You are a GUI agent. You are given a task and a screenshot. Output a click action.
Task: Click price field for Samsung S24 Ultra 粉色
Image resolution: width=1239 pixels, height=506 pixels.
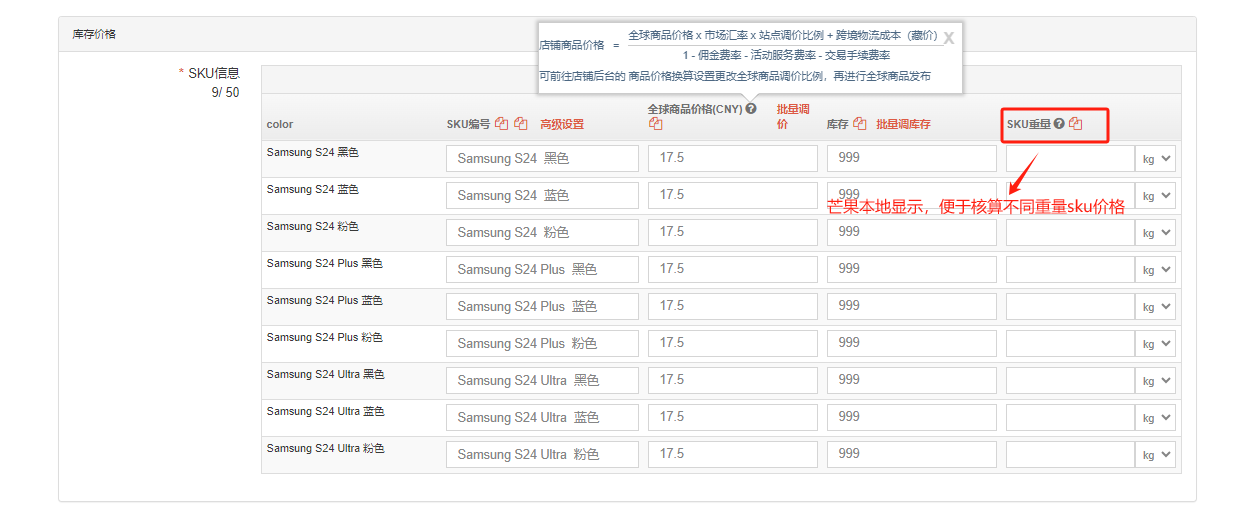[x=733, y=454]
